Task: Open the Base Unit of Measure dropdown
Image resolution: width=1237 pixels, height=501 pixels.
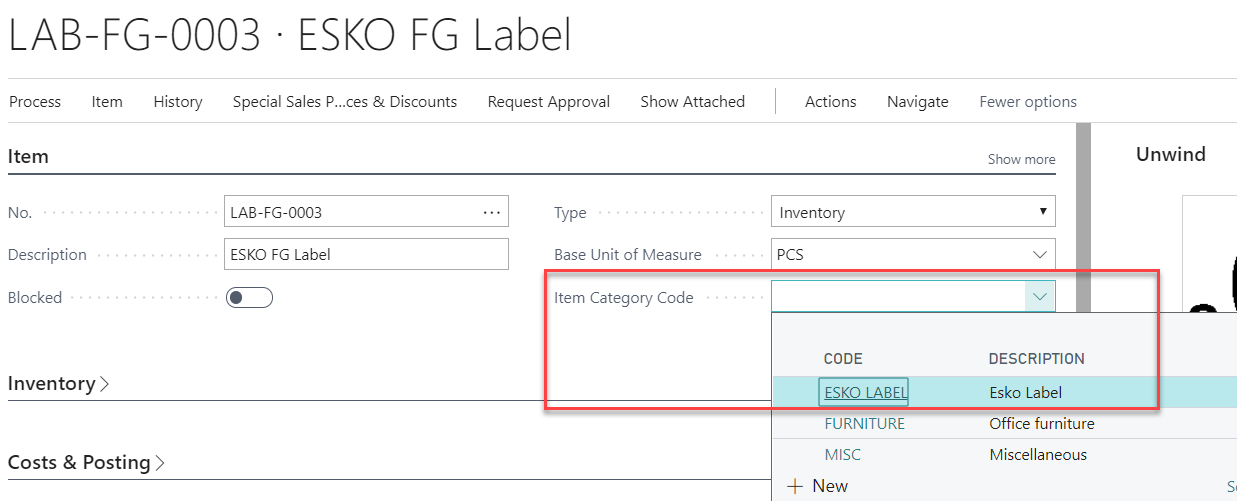Action: point(1040,255)
